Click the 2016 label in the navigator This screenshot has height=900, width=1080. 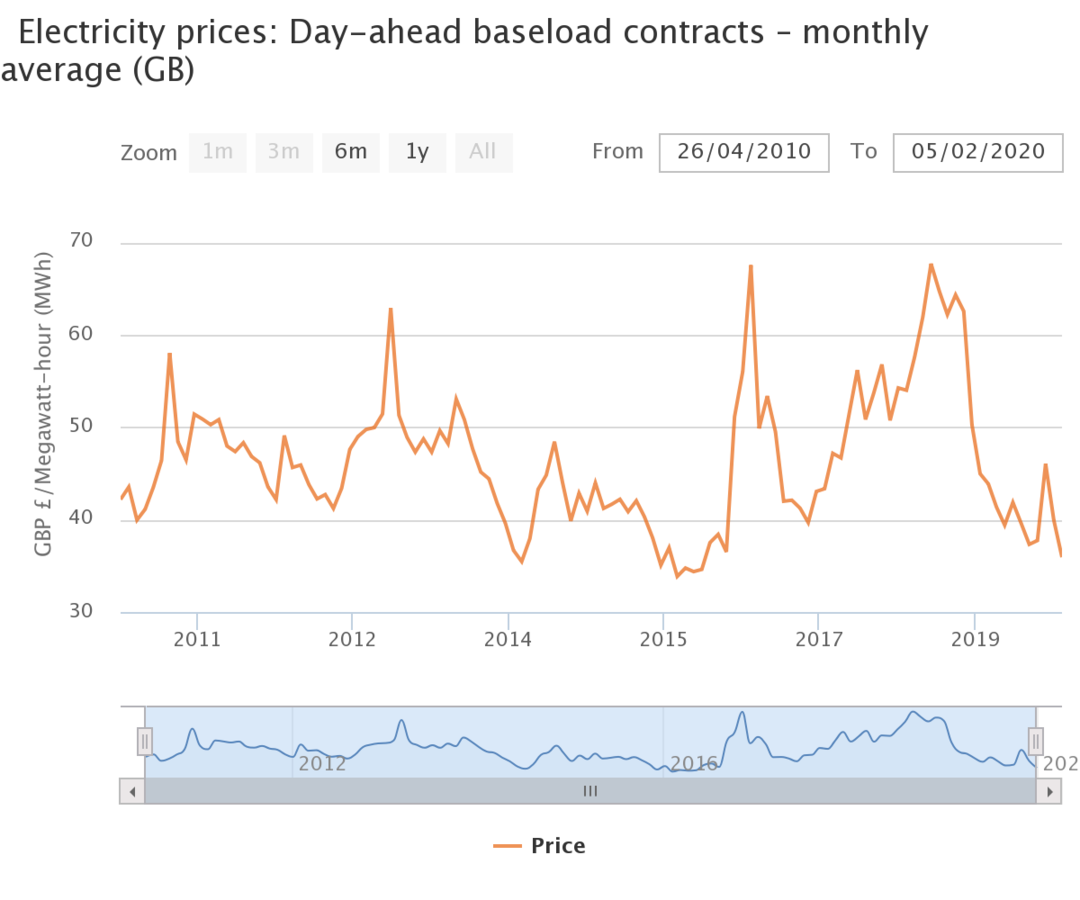tap(694, 764)
